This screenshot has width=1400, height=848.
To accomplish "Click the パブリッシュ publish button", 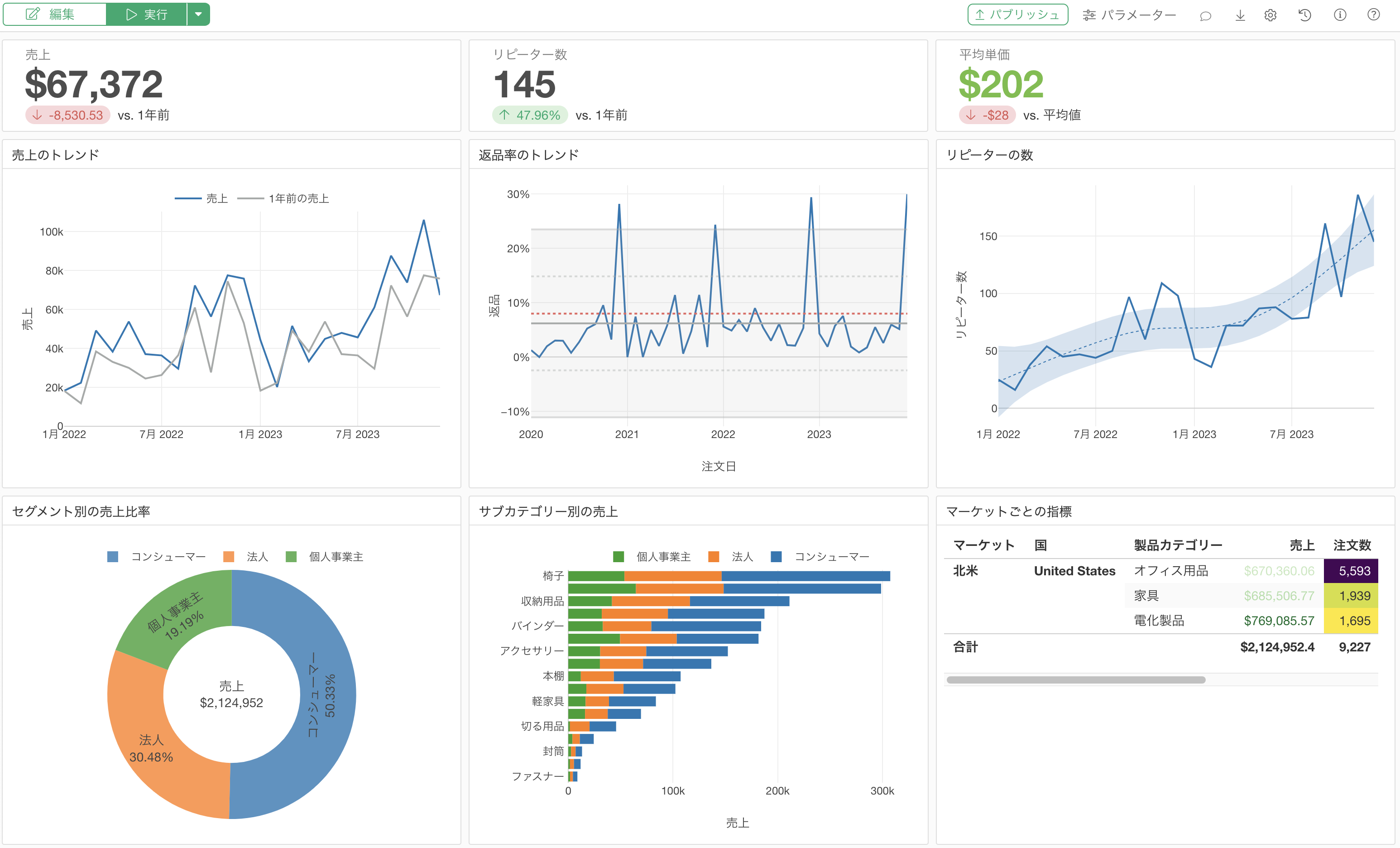I will click(1017, 15).
